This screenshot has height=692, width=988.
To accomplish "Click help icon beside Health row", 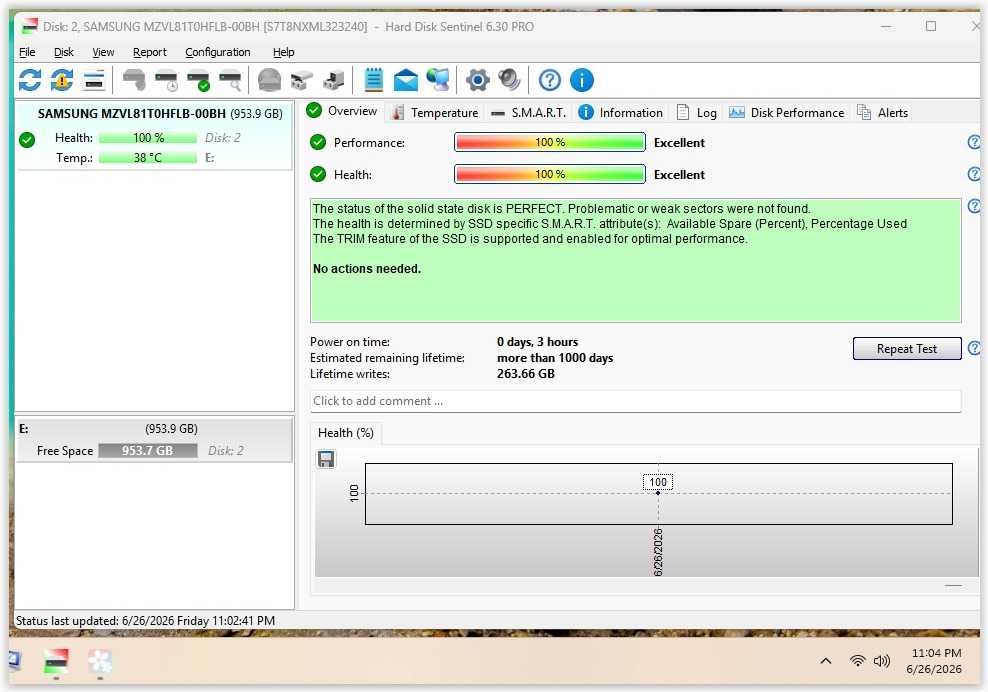I will click(974, 174).
